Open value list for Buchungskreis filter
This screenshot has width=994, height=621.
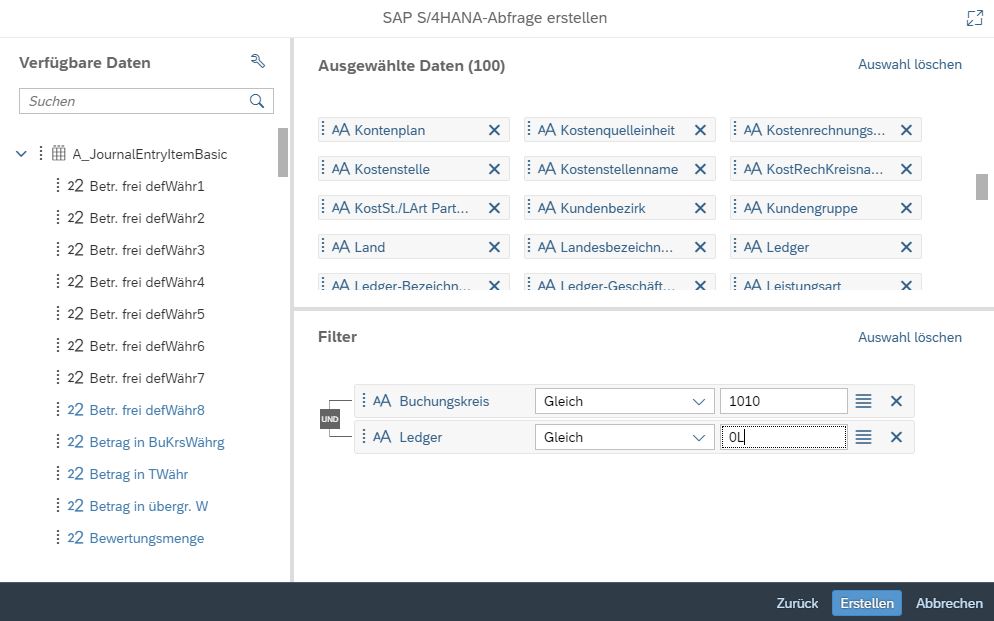click(863, 401)
